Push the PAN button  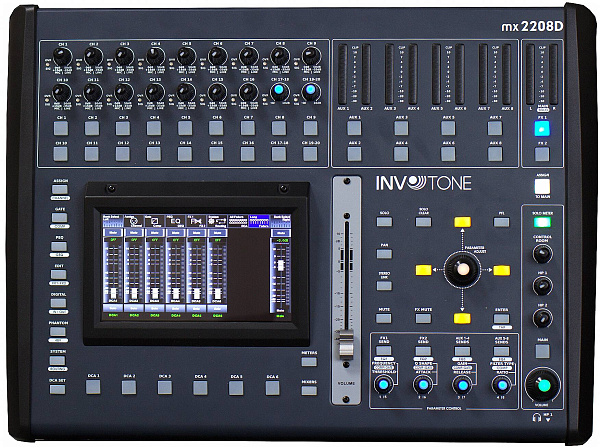(384, 254)
